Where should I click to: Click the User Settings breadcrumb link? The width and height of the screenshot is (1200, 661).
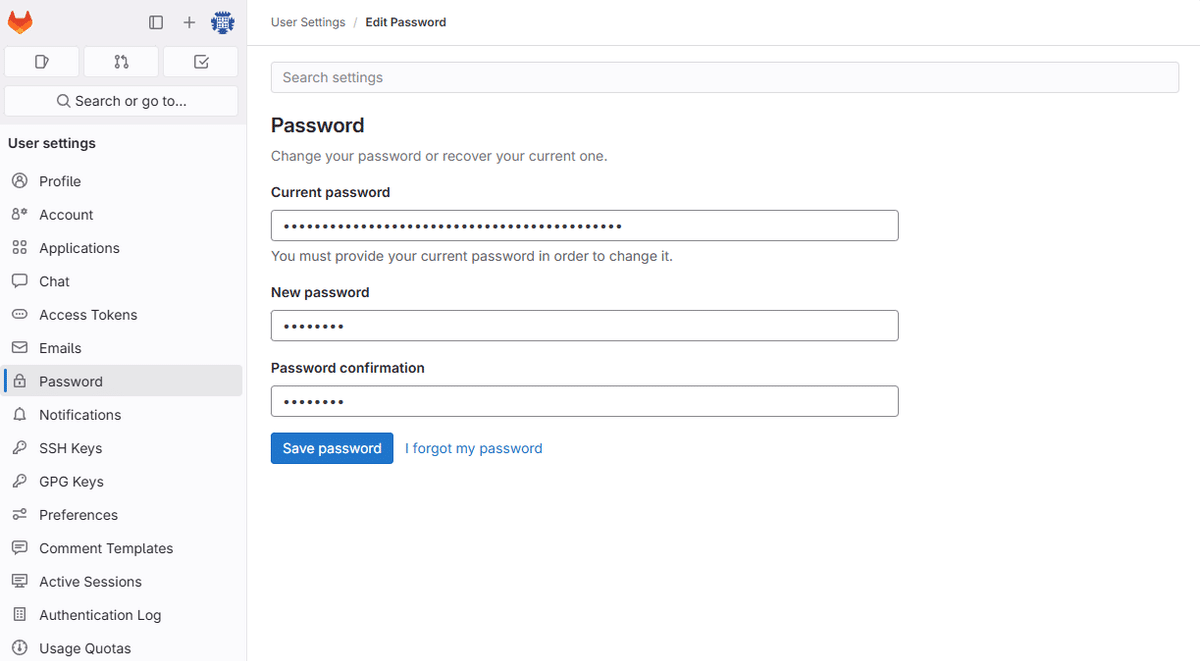(x=307, y=21)
